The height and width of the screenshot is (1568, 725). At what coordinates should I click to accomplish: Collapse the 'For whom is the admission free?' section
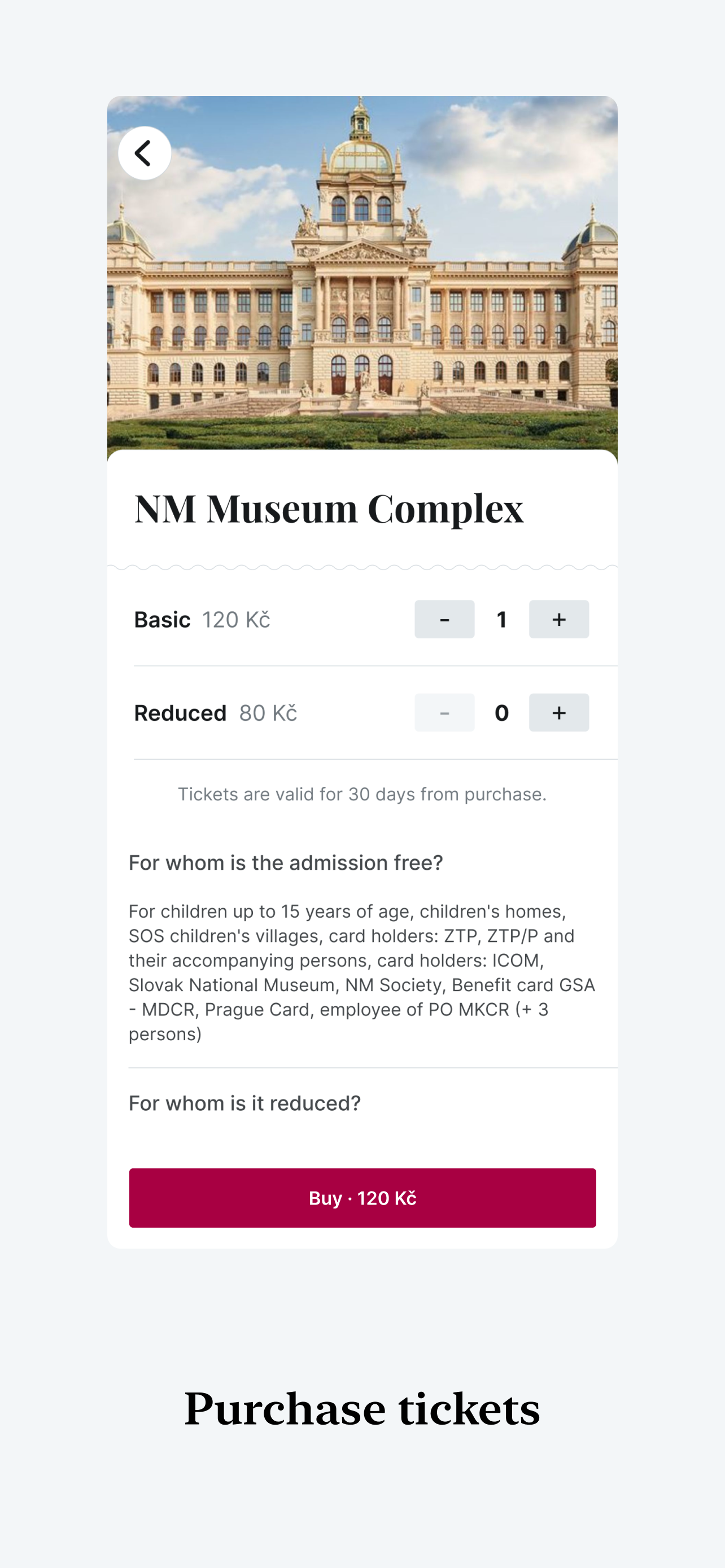(286, 862)
